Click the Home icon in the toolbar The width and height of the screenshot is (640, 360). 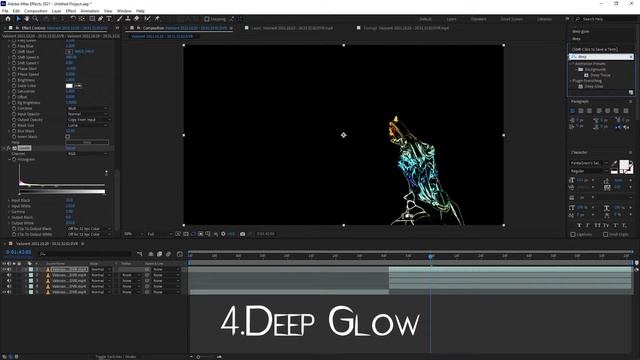(x=8, y=19)
